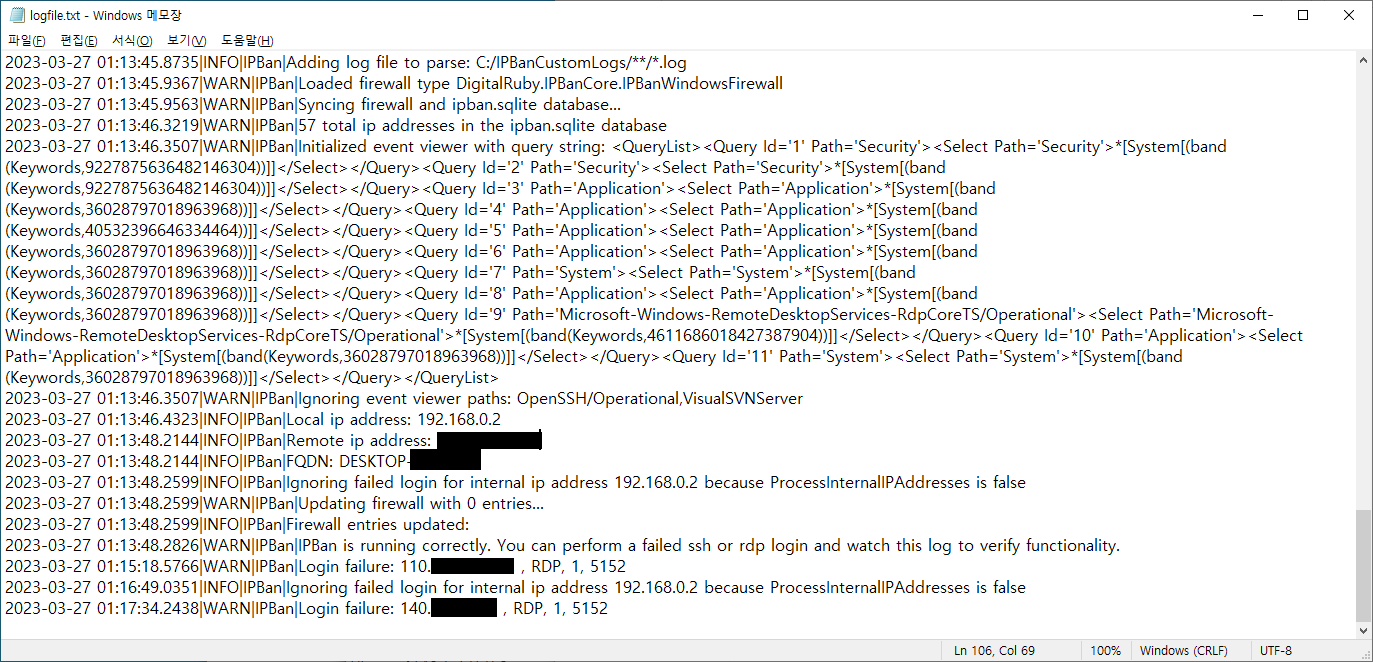Click the Windows (CRLF) line-ending indicator
The image size is (1373, 662).
(x=1185, y=650)
